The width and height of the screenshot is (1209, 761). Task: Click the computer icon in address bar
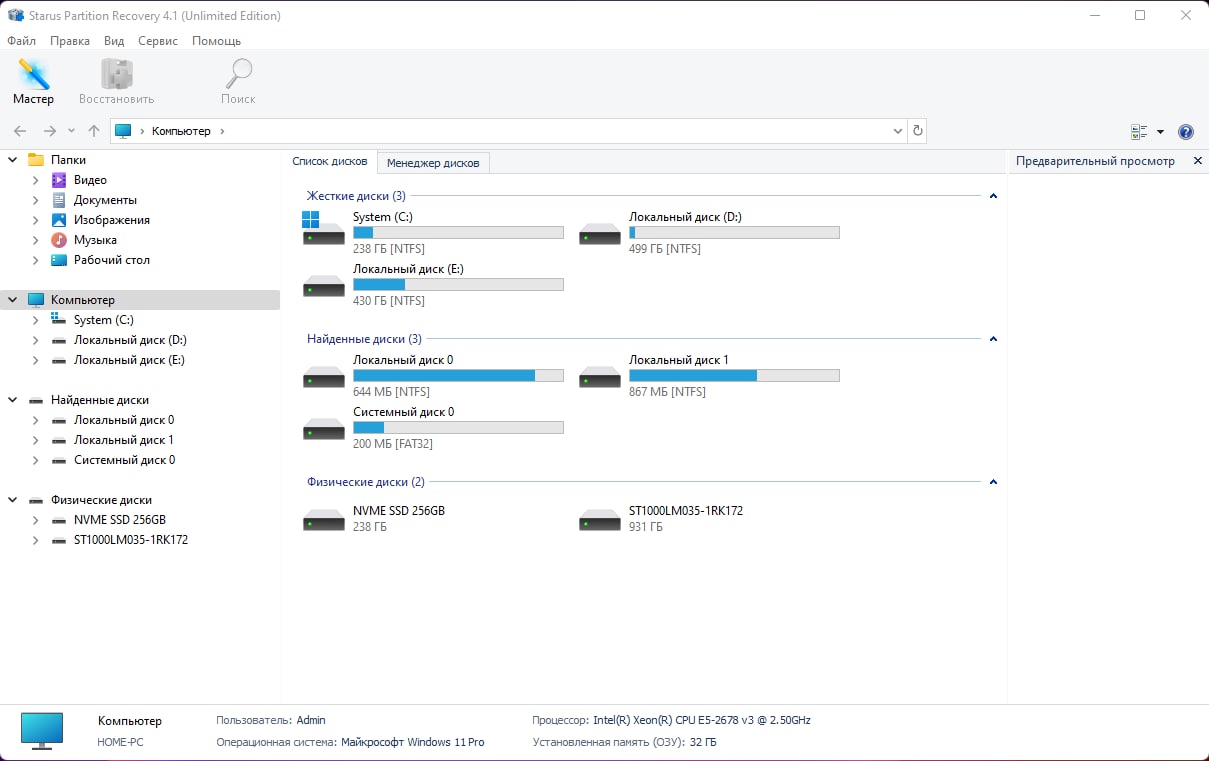click(123, 131)
